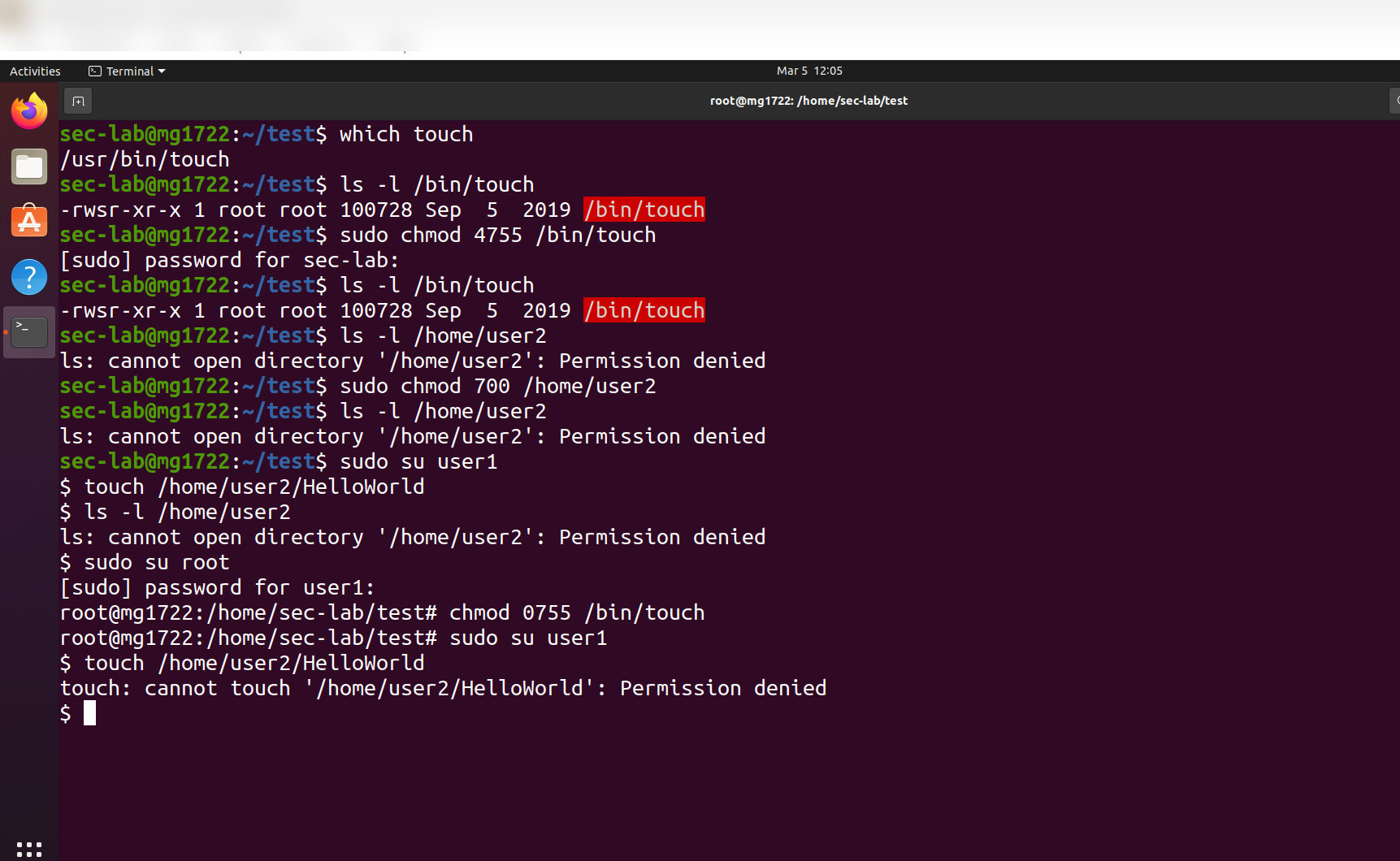The image size is (1400, 861).
Task: Click the 'touch: cannot touch' error line
Action: click(444, 688)
